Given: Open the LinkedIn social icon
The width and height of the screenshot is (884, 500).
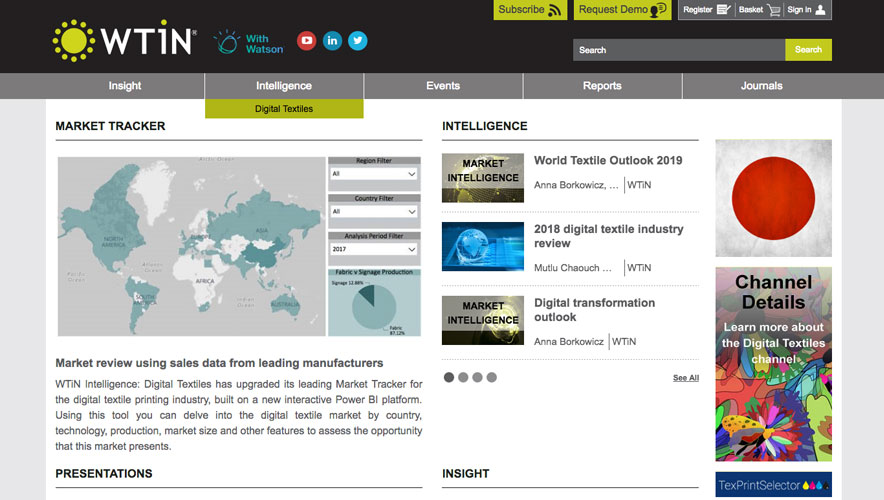Looking at the screenshot, I should click(x=332, y=41).
